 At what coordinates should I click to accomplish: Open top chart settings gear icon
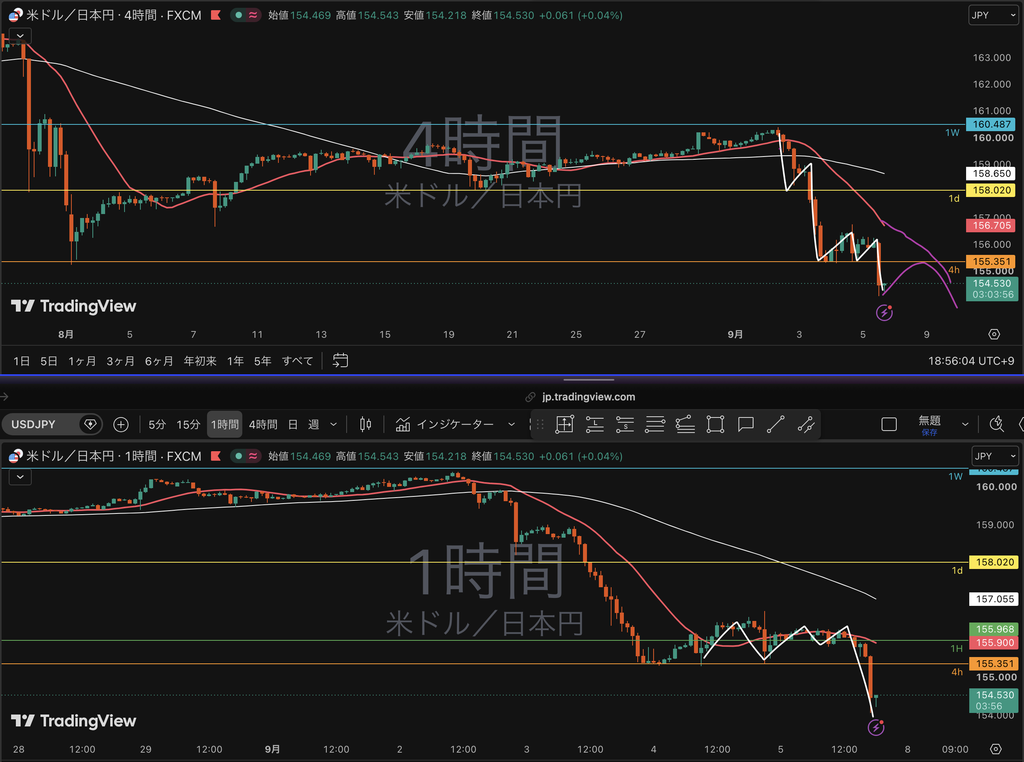coord(994,334)
